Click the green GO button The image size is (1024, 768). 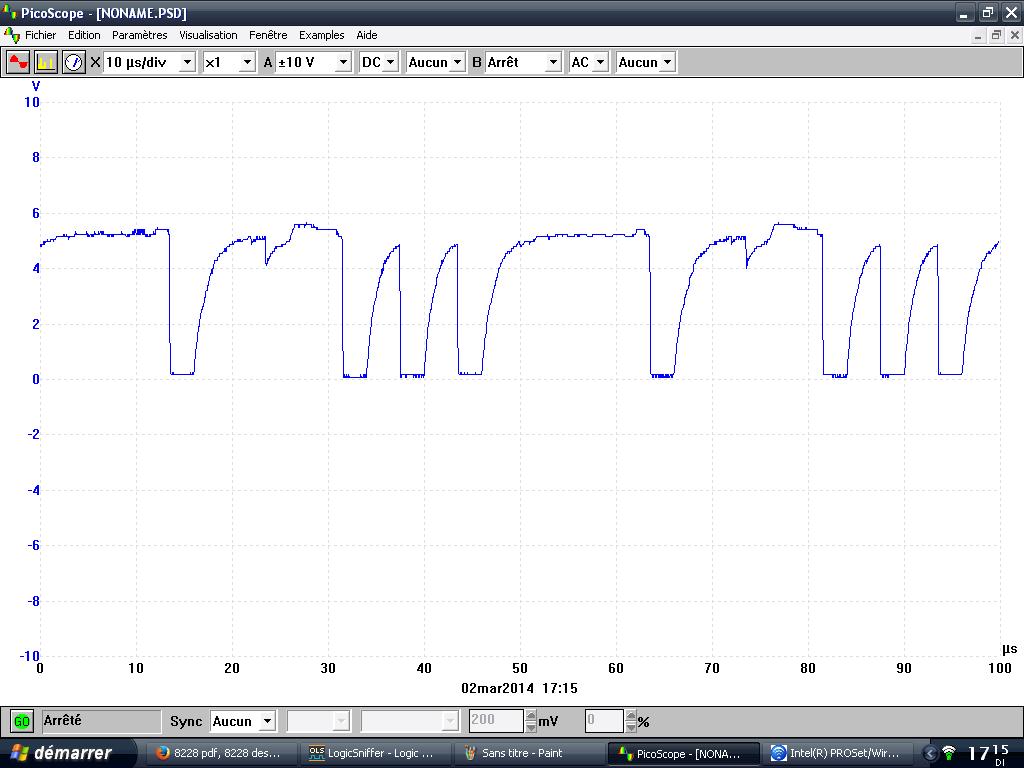[x=22, y=722]
